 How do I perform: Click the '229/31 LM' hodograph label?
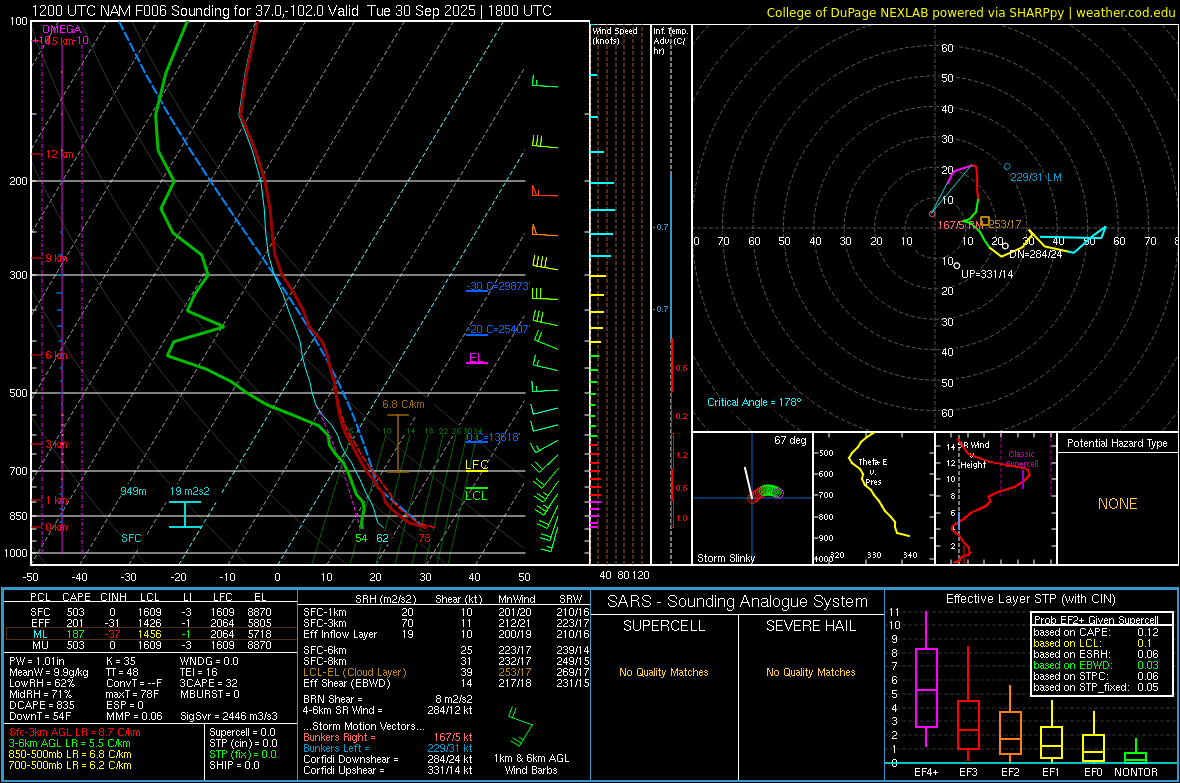tap(1036, 177)
